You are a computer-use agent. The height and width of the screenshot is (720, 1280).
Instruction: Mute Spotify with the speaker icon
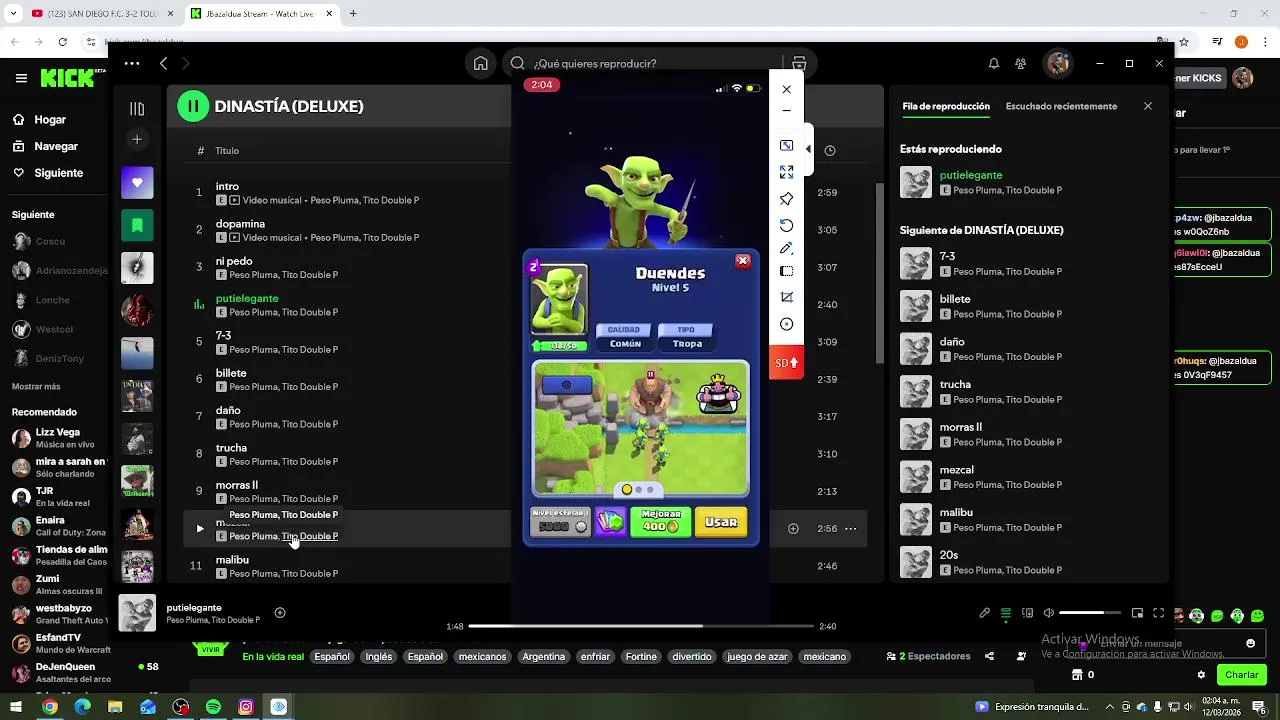point(1048,613)
